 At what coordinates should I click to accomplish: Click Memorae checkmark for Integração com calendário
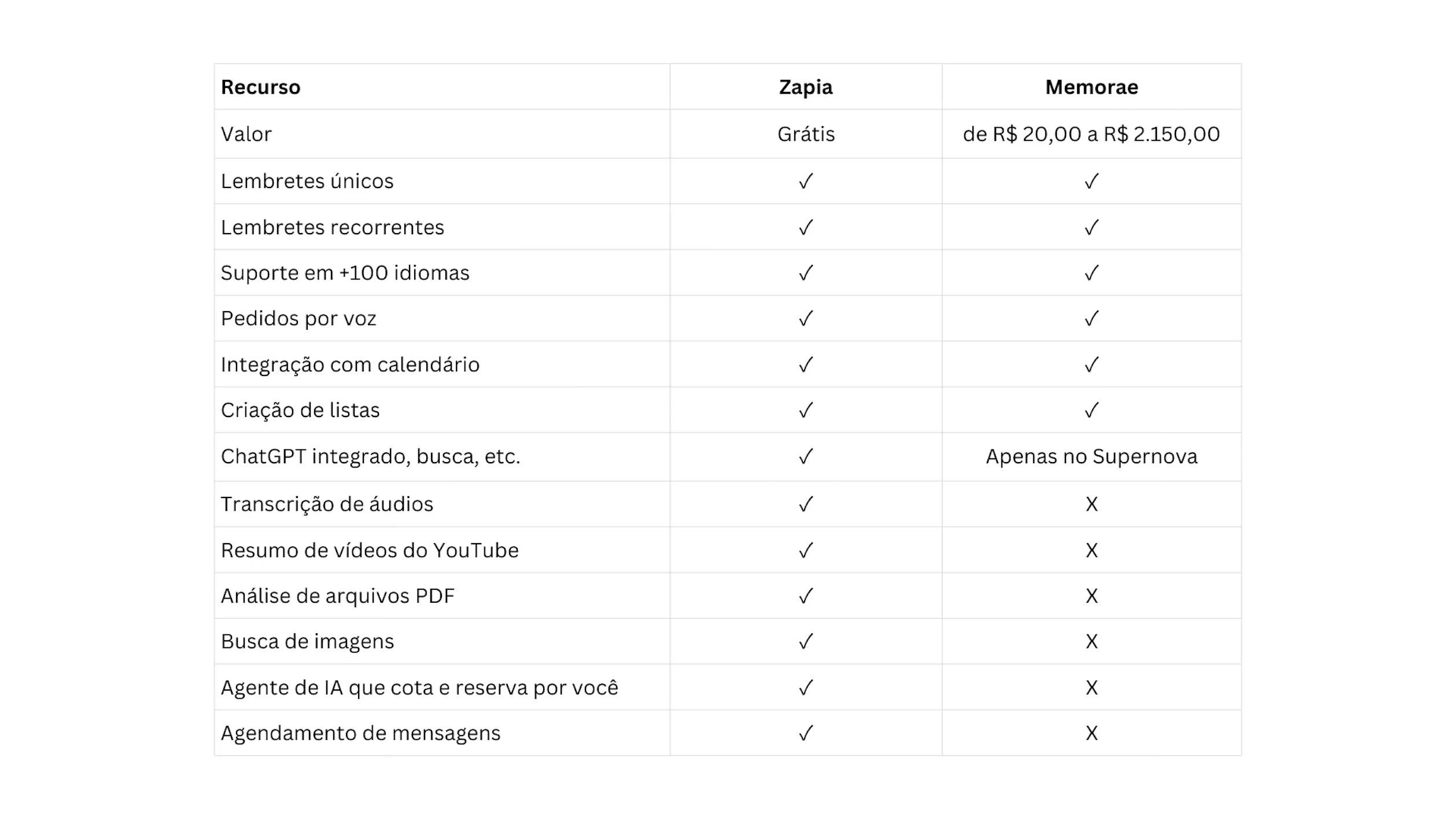coord(1092,364)
